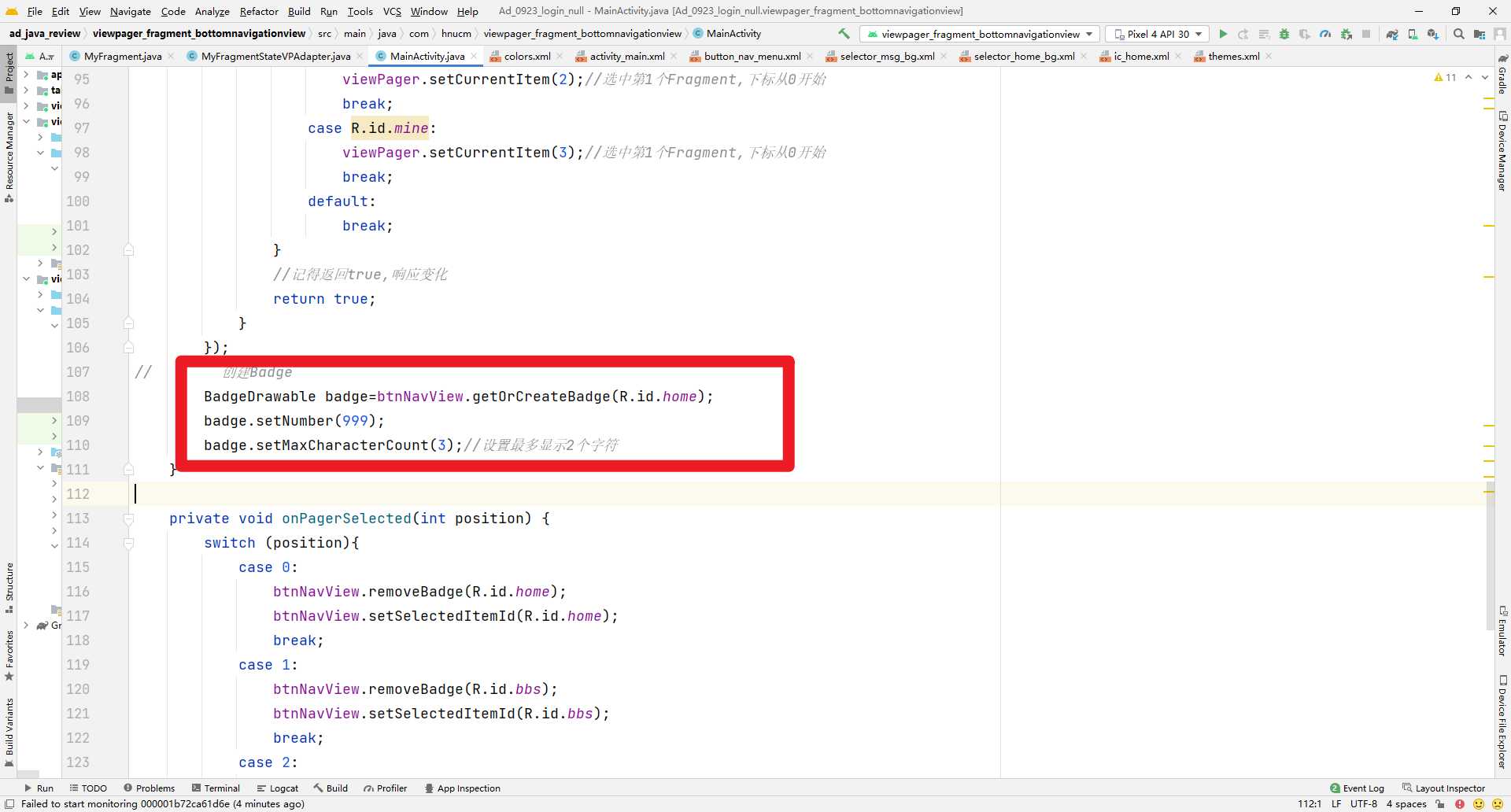Open the Event Log panel
1511x812 pixels.
tap(1357, 788)
